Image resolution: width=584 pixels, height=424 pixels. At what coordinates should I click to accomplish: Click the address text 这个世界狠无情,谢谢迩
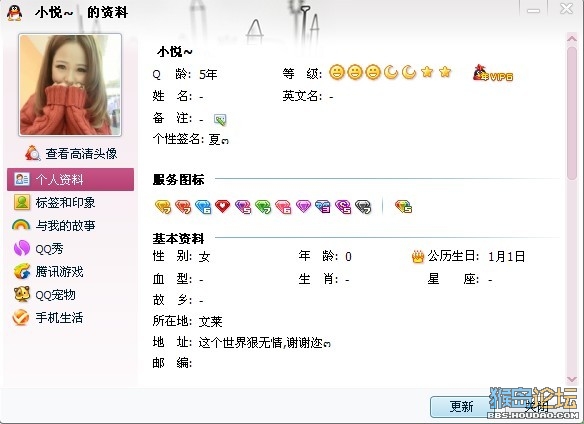coord(264,343)
